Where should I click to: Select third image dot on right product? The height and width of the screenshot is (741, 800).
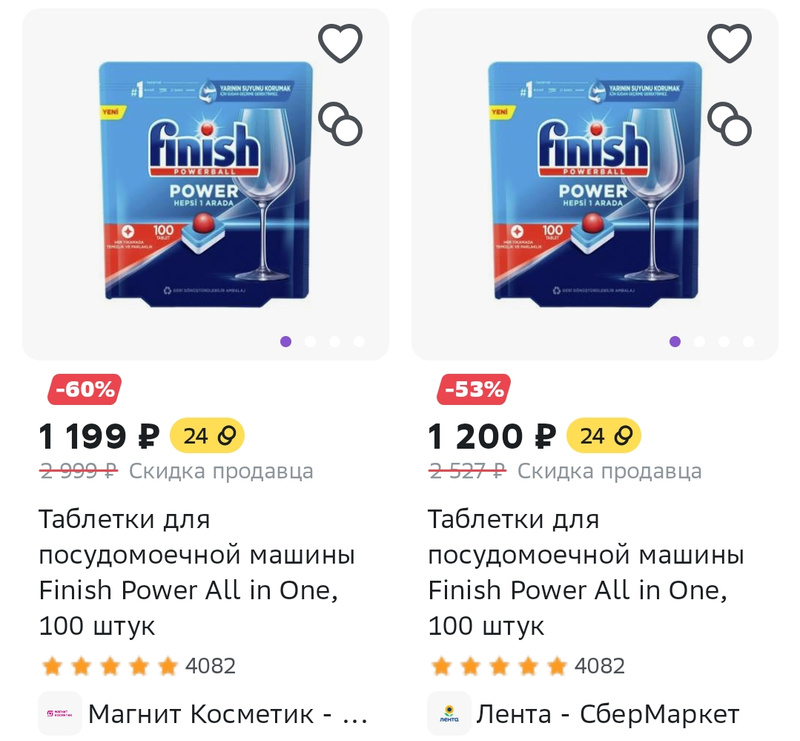point(723,341)
